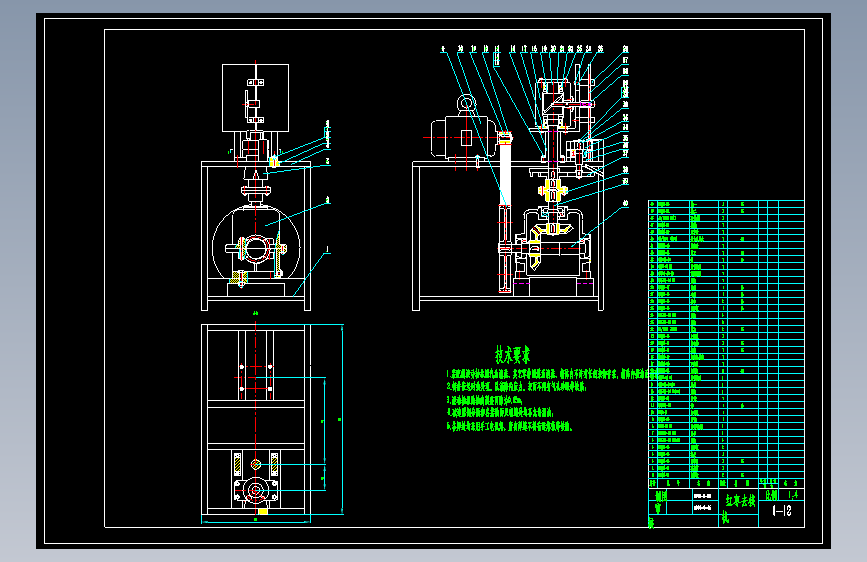
Task: Click the 制图 cell in title block
Action: [x=661, y=496]
